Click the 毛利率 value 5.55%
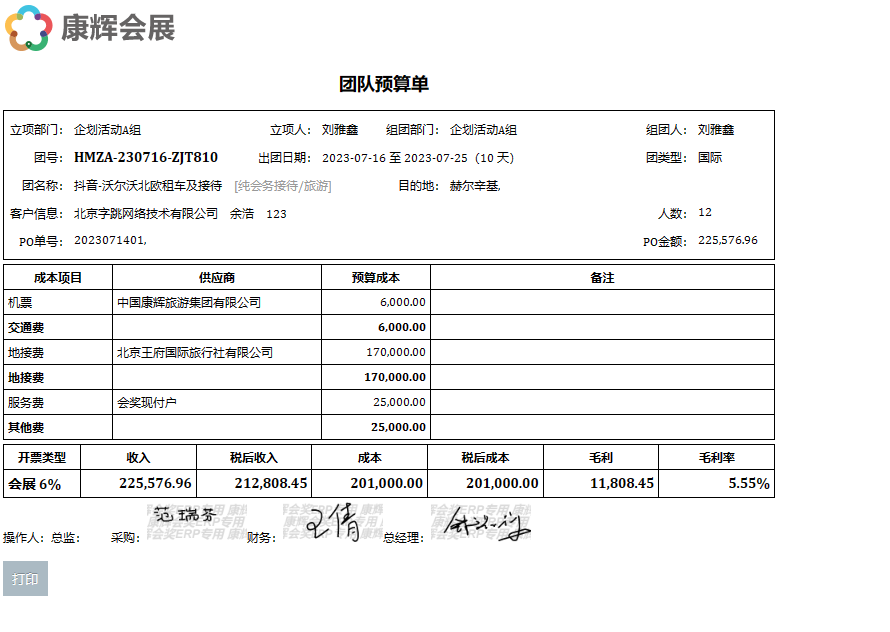The width and height of the screenshot is (890, 632). pyautogui.click(x=748, y=484)
